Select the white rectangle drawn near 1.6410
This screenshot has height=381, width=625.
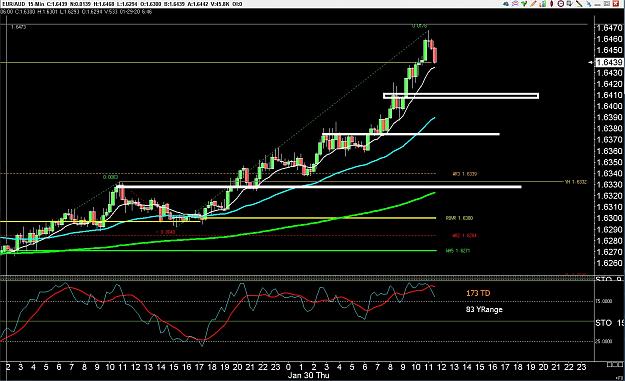click(x=461, y=96)
